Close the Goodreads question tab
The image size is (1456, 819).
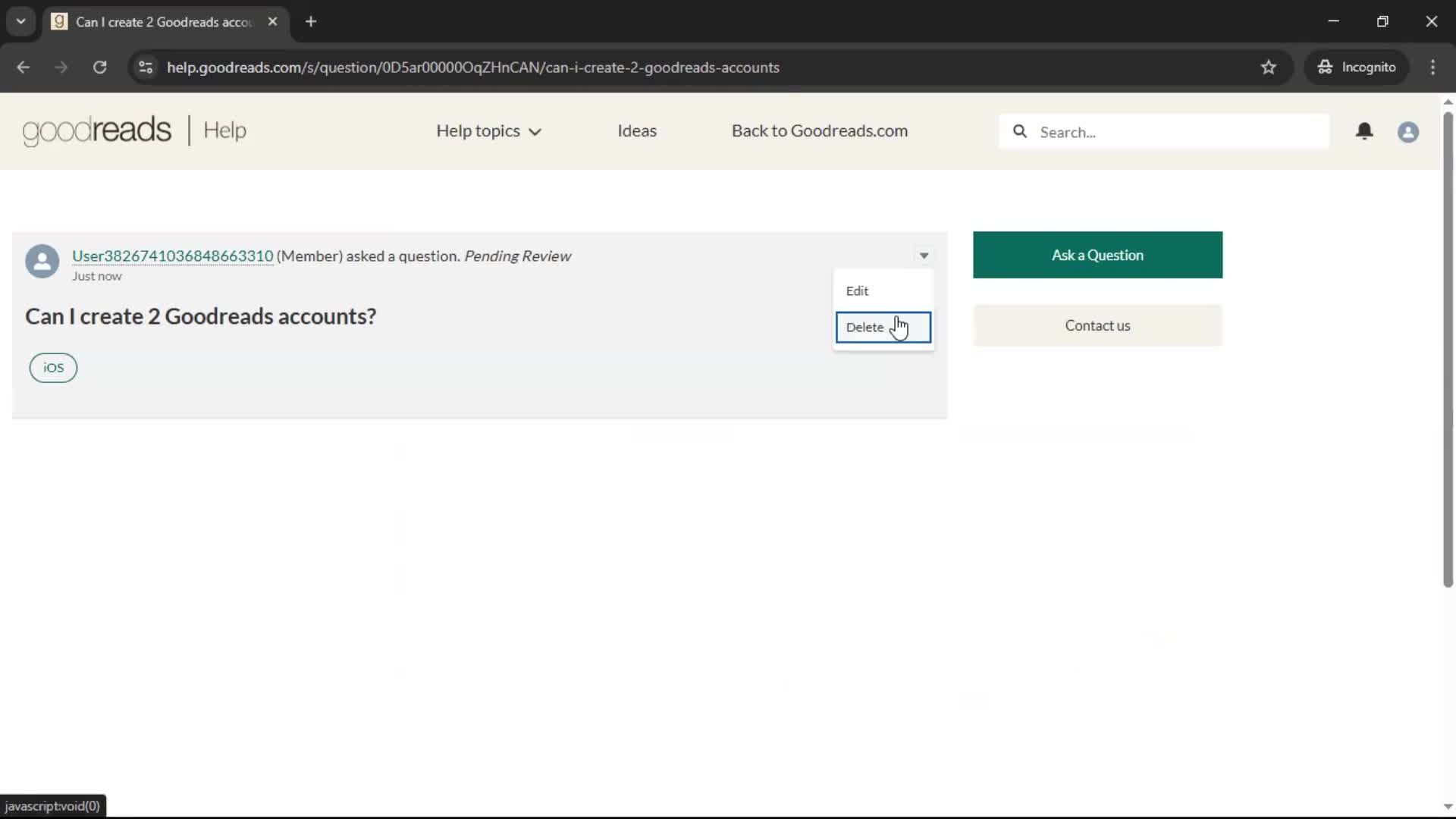(x=272, y=21)
